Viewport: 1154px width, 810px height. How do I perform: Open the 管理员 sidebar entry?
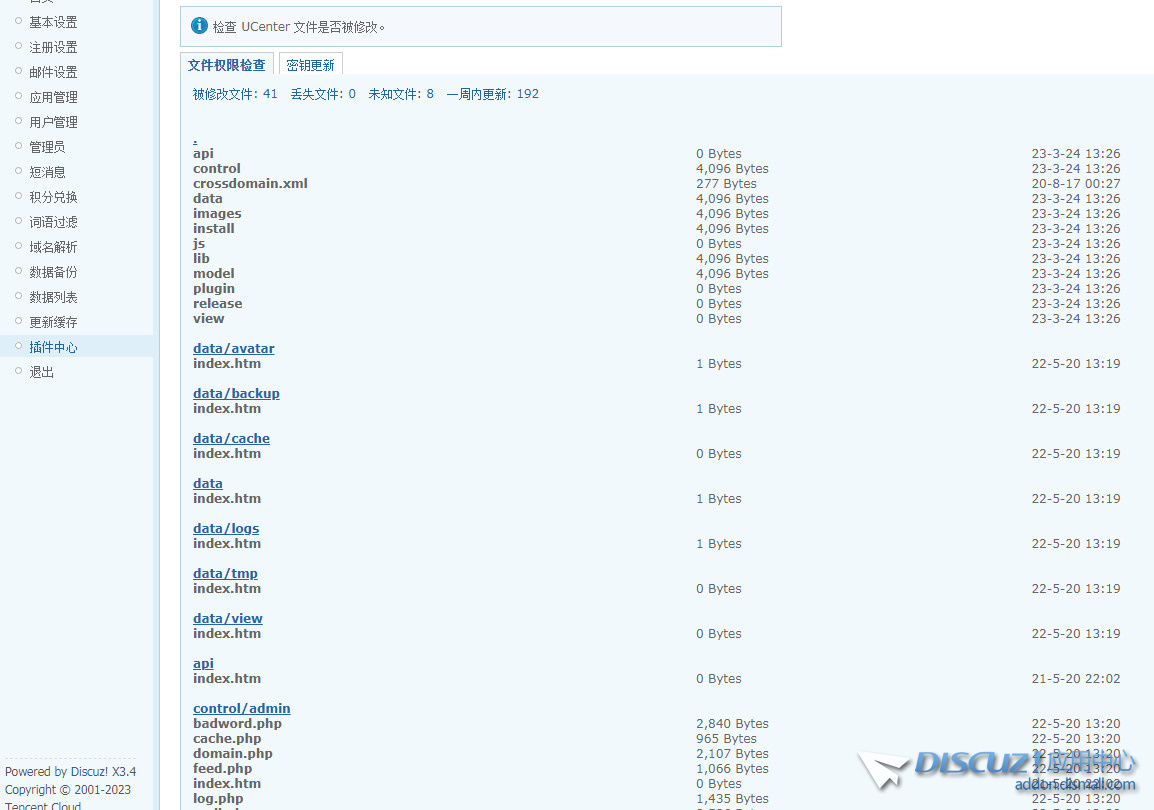tap(47, 147)
